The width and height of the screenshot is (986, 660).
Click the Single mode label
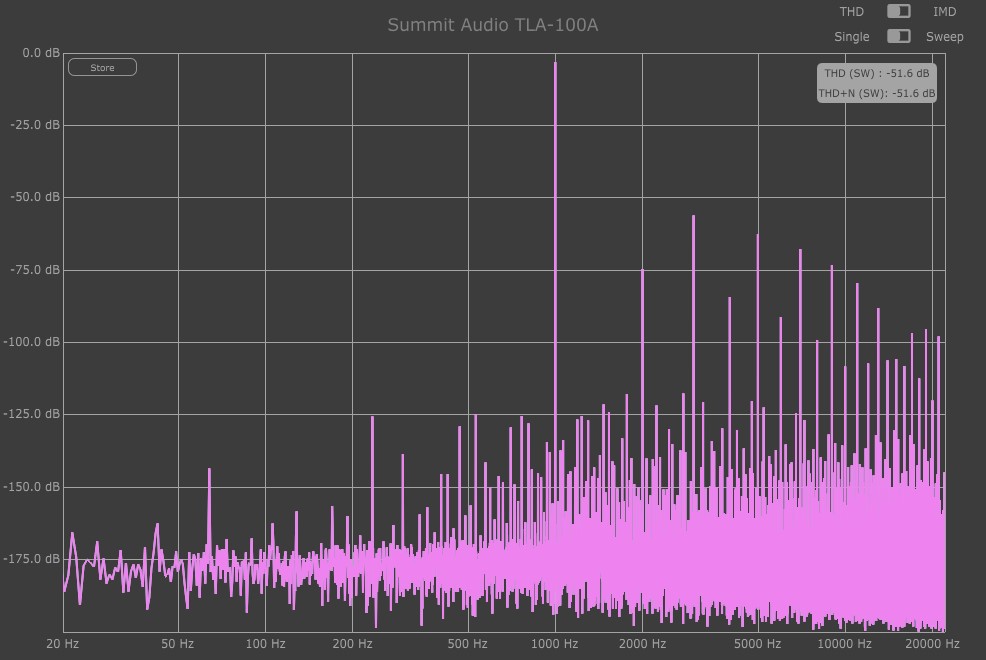(851, 36)
